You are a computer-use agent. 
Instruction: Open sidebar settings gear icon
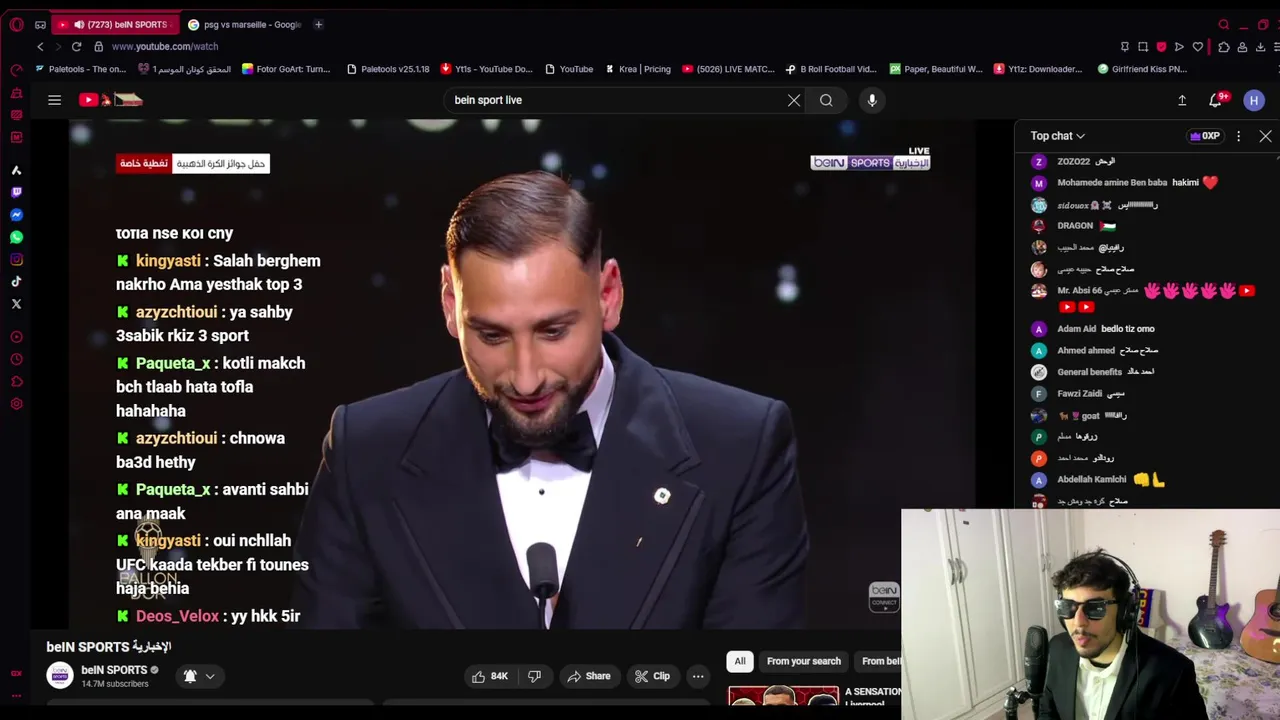pos(16,404)
